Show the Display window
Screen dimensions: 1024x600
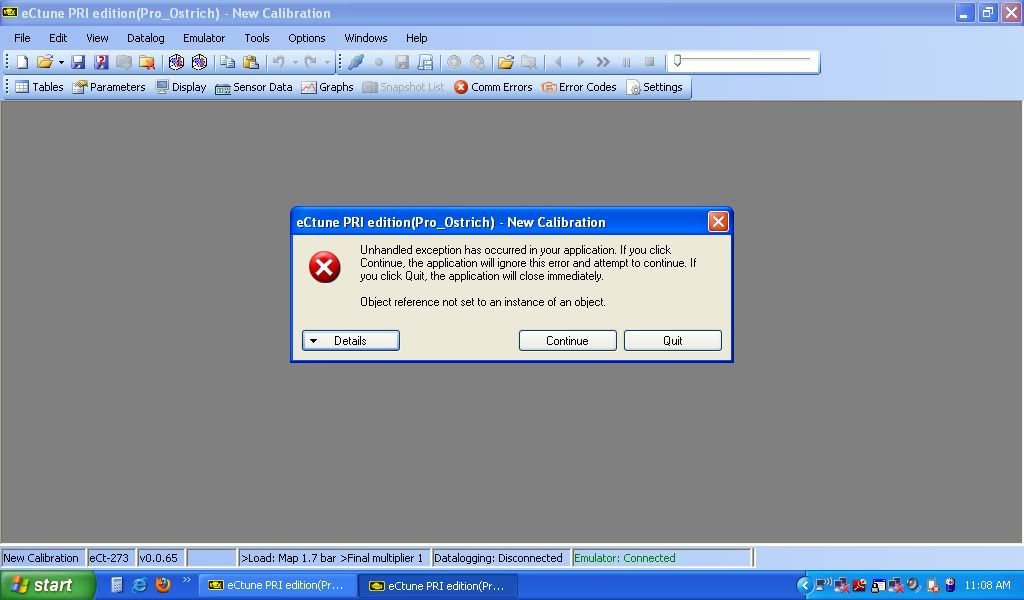181,87
